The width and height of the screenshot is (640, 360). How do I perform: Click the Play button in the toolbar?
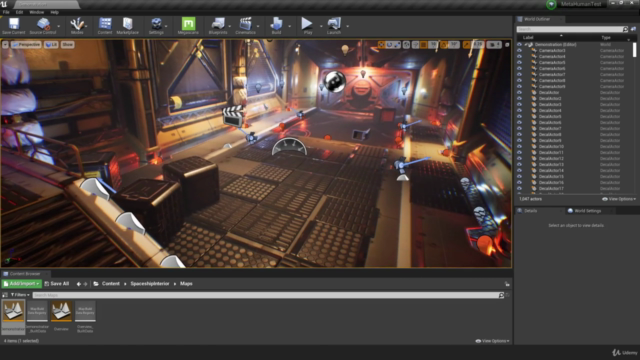coord(307,26)
